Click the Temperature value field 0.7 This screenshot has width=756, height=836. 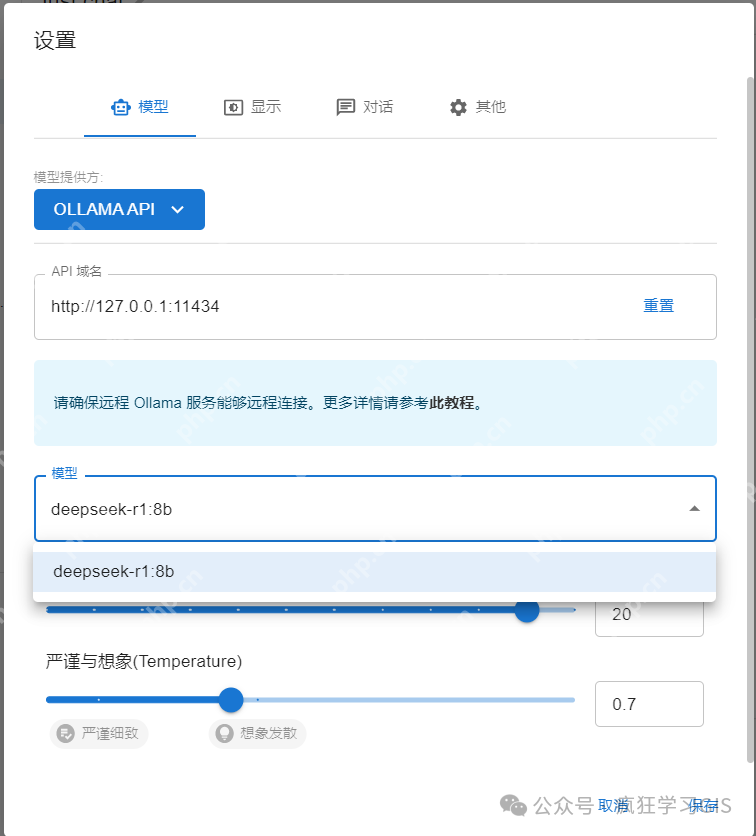coord(649,704)
